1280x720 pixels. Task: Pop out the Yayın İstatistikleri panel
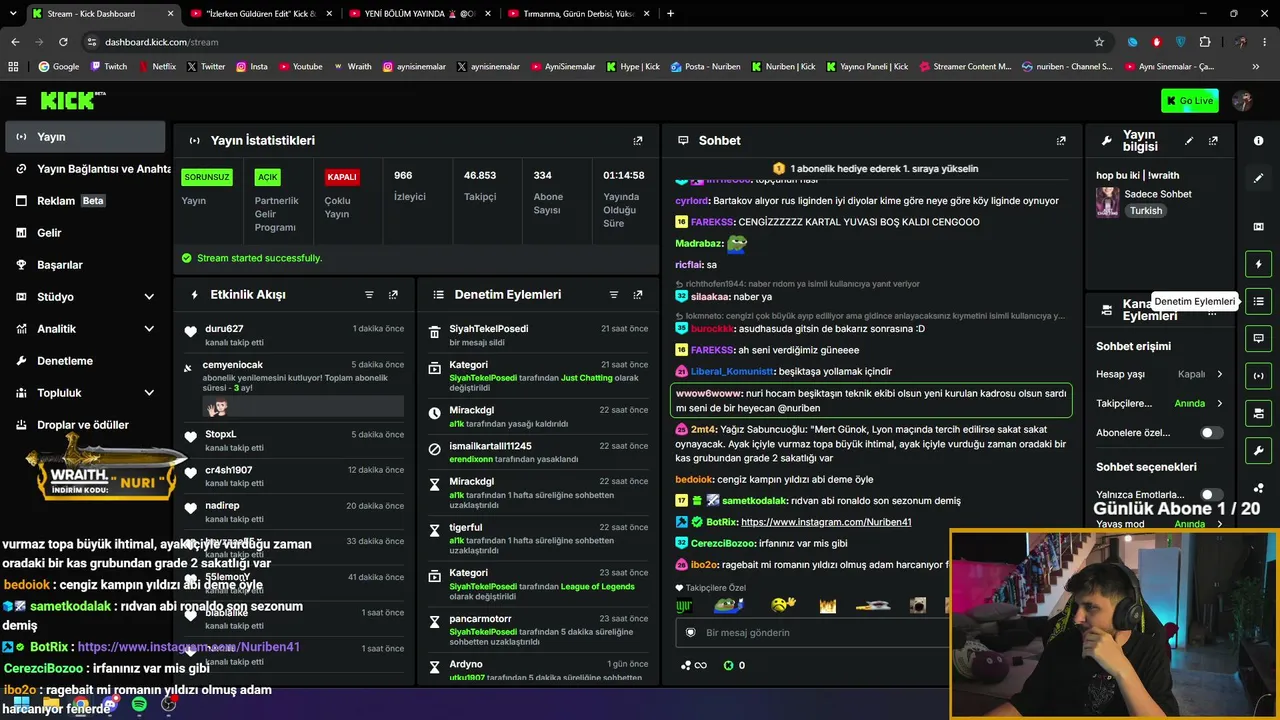pyautogui.click(x=638, y=141)
